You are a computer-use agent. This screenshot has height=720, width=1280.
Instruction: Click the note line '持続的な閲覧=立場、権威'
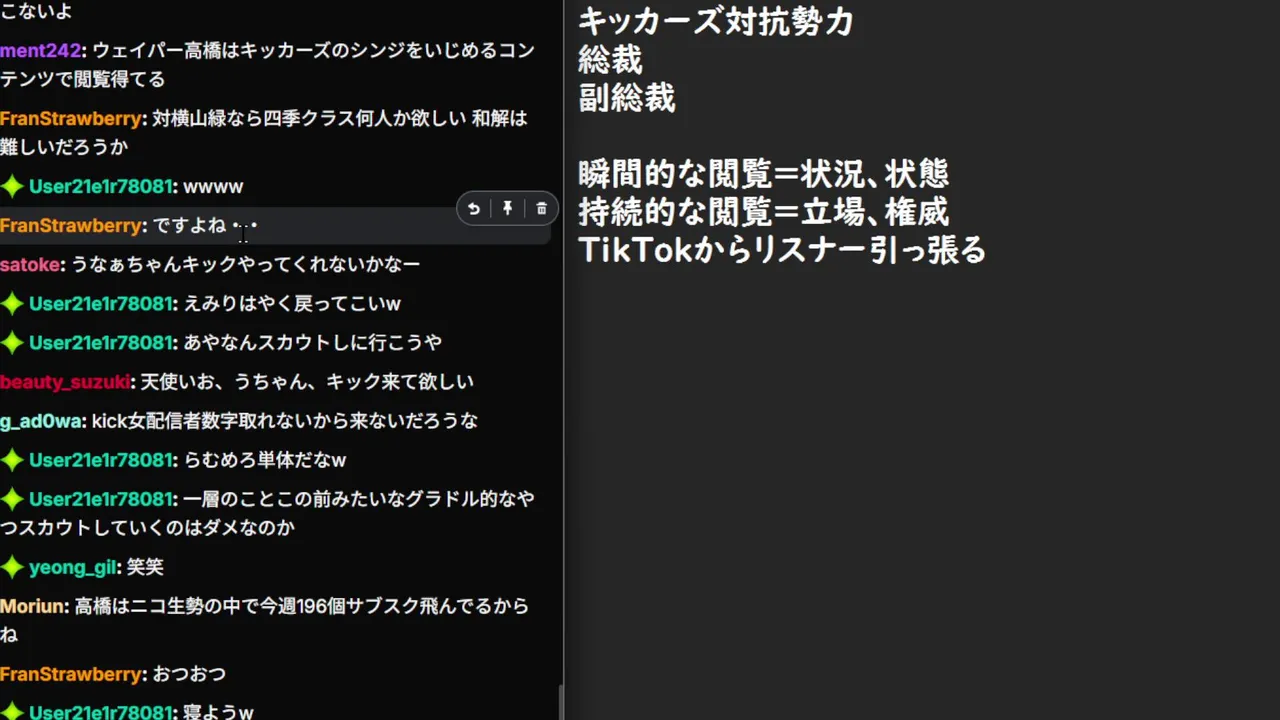tap(763, 212)
